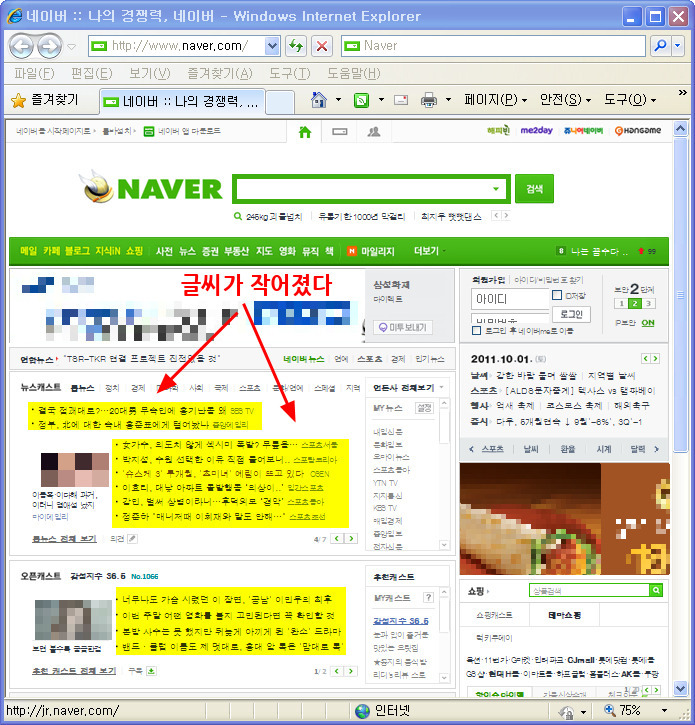Subscribe to opencast with download icon
This screenshot has width=695, height=725.
pyautogui.click(x=151, y=671)
